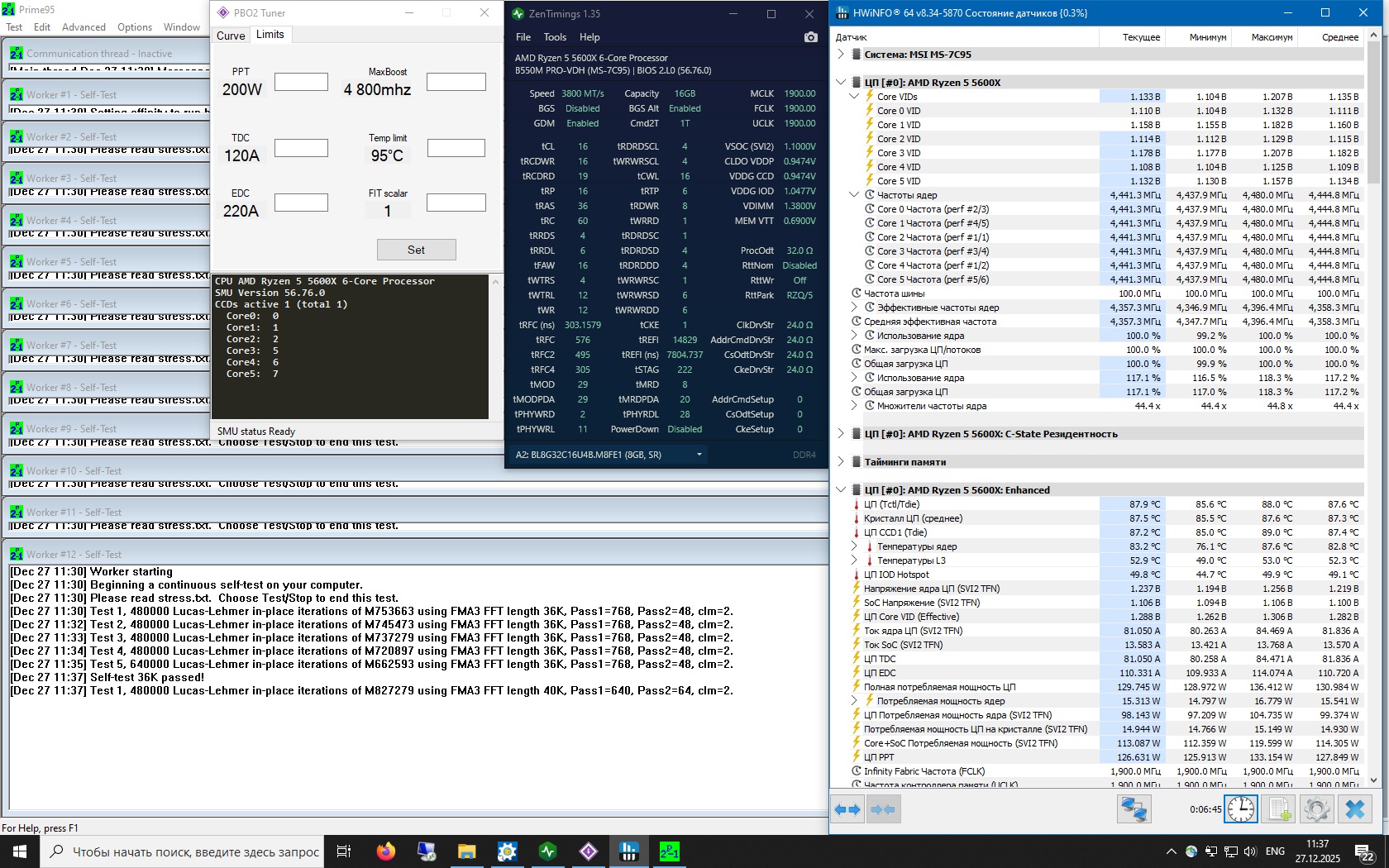Open the Windows Start menu
The image size is (1389, 868).
[x=20, y=851]
